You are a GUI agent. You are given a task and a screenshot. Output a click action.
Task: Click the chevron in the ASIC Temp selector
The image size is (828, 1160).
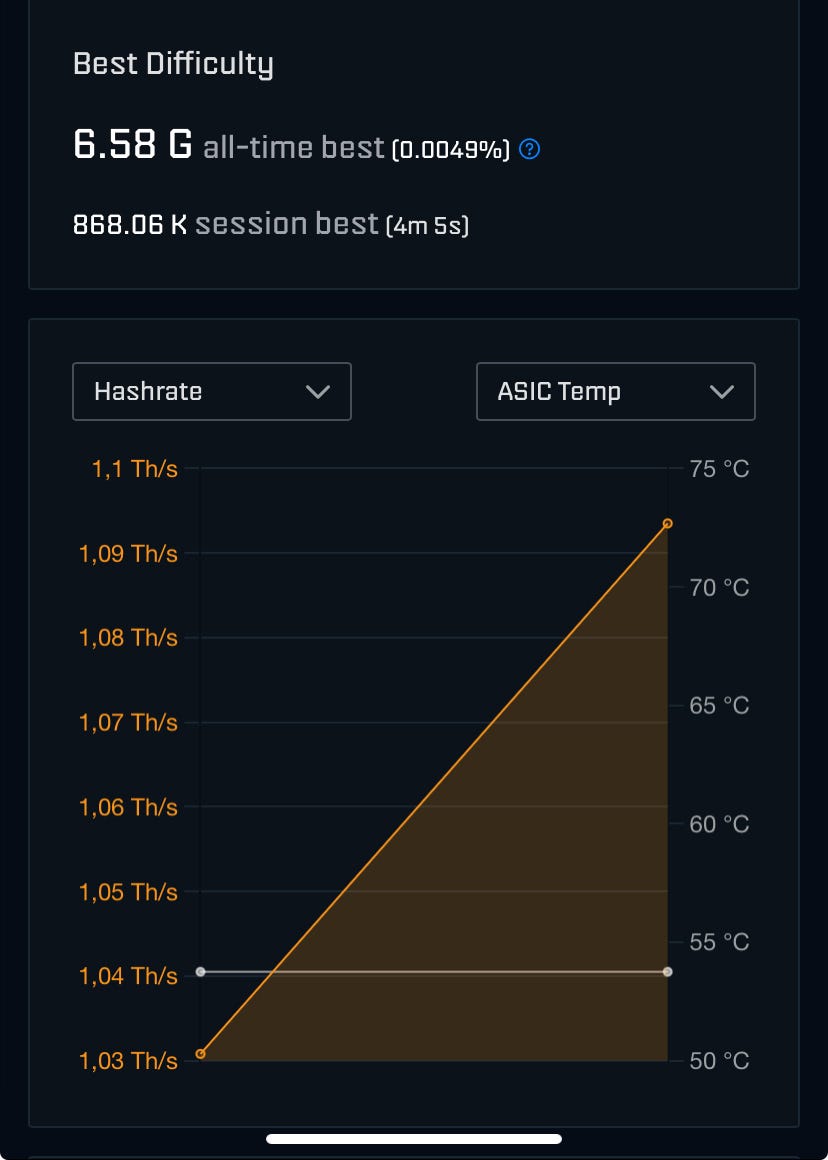721,392
